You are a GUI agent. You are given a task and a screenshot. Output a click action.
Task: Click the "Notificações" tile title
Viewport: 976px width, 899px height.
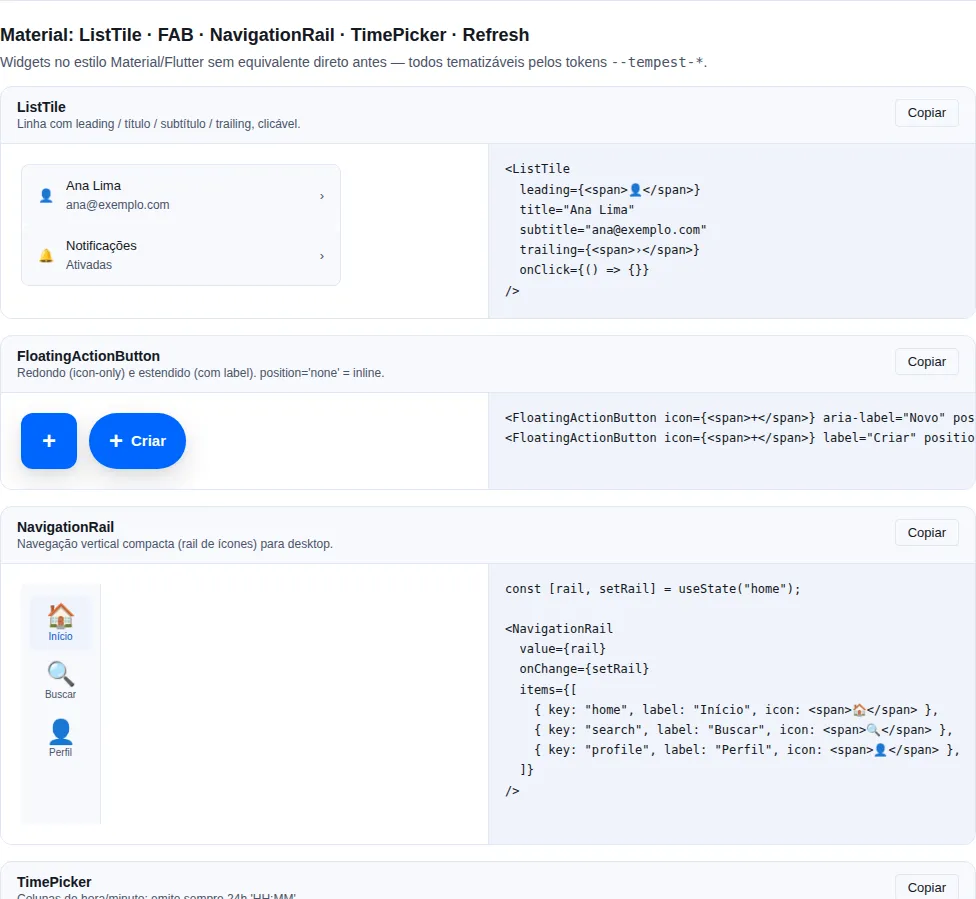[101, 245]
